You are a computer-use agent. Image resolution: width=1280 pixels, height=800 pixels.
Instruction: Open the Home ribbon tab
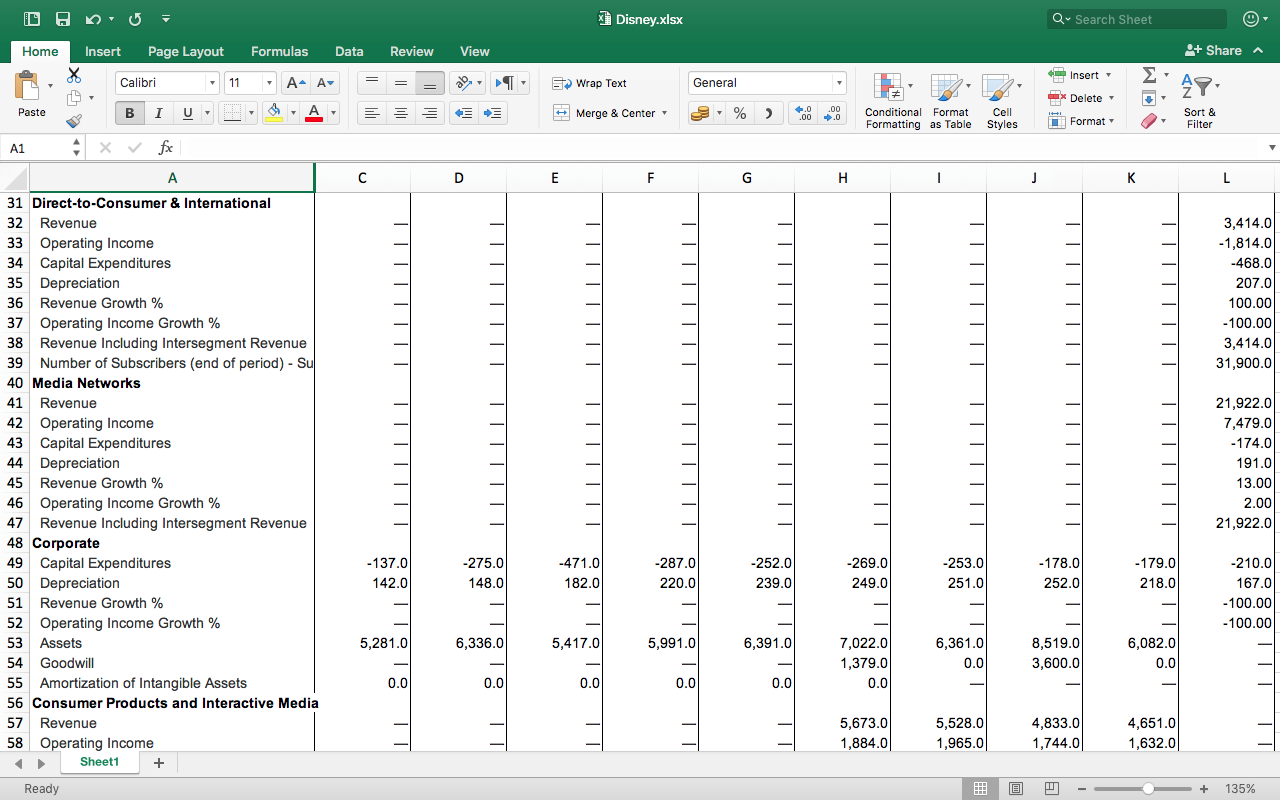click(40, 51)
